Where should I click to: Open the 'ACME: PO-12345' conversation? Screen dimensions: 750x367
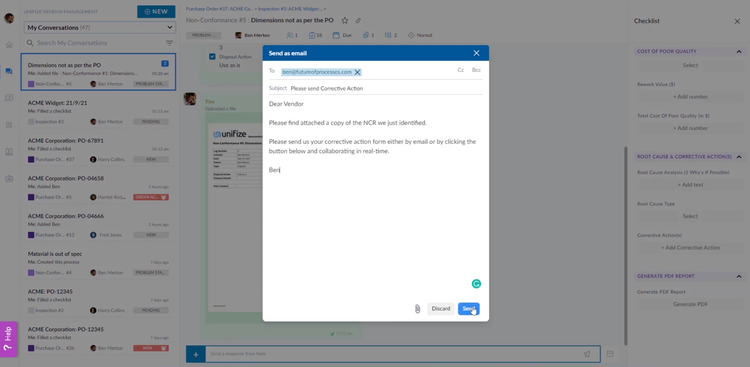(x=98, y=301)
